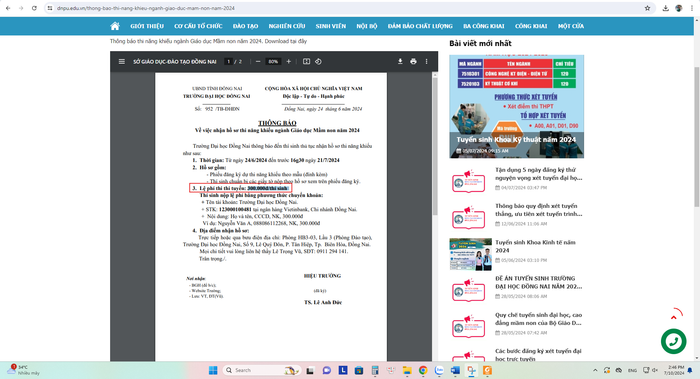Viewport: 700px width, 379px height.
Task: Open 'ĐỀ ÁN TUYỂN SINH' article link
Action: pos(538,282)
